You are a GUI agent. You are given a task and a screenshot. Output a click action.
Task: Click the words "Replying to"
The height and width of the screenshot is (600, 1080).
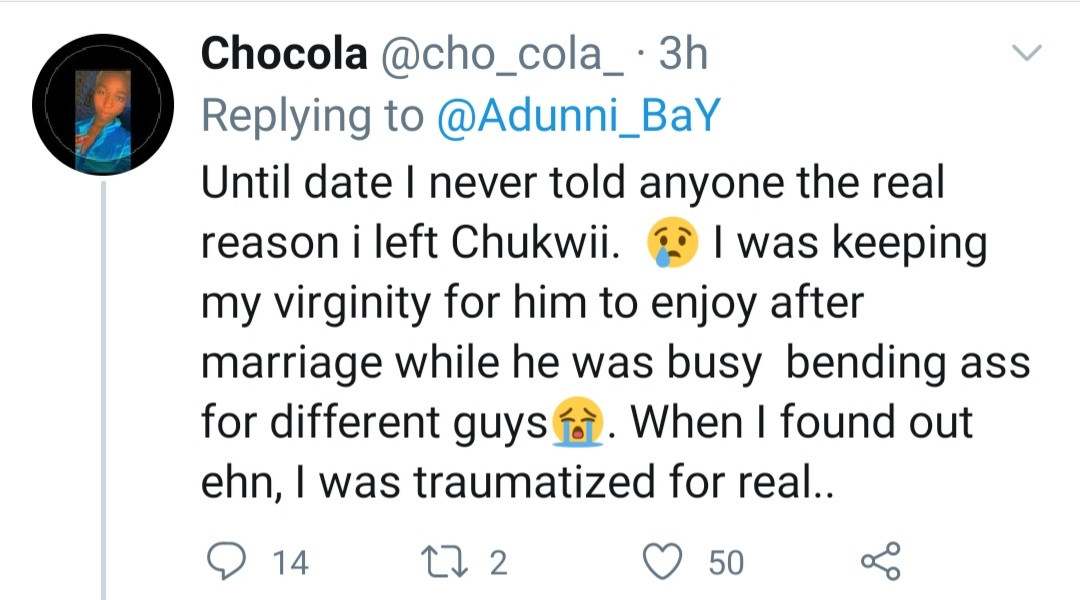click(x=312, y=116)
